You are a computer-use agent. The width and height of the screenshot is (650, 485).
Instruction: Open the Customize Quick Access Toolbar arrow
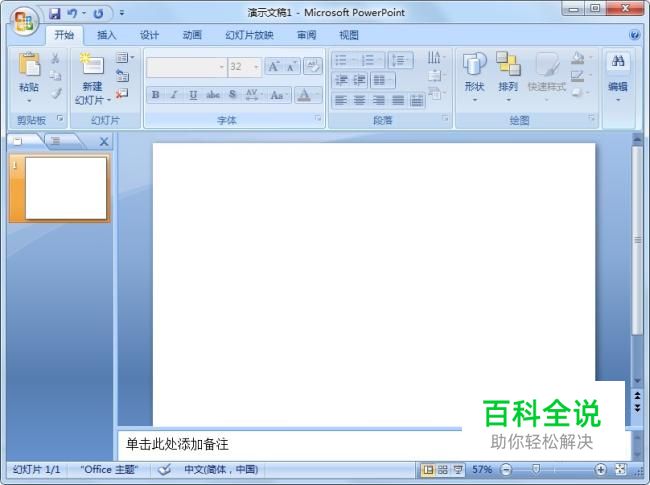122,13
